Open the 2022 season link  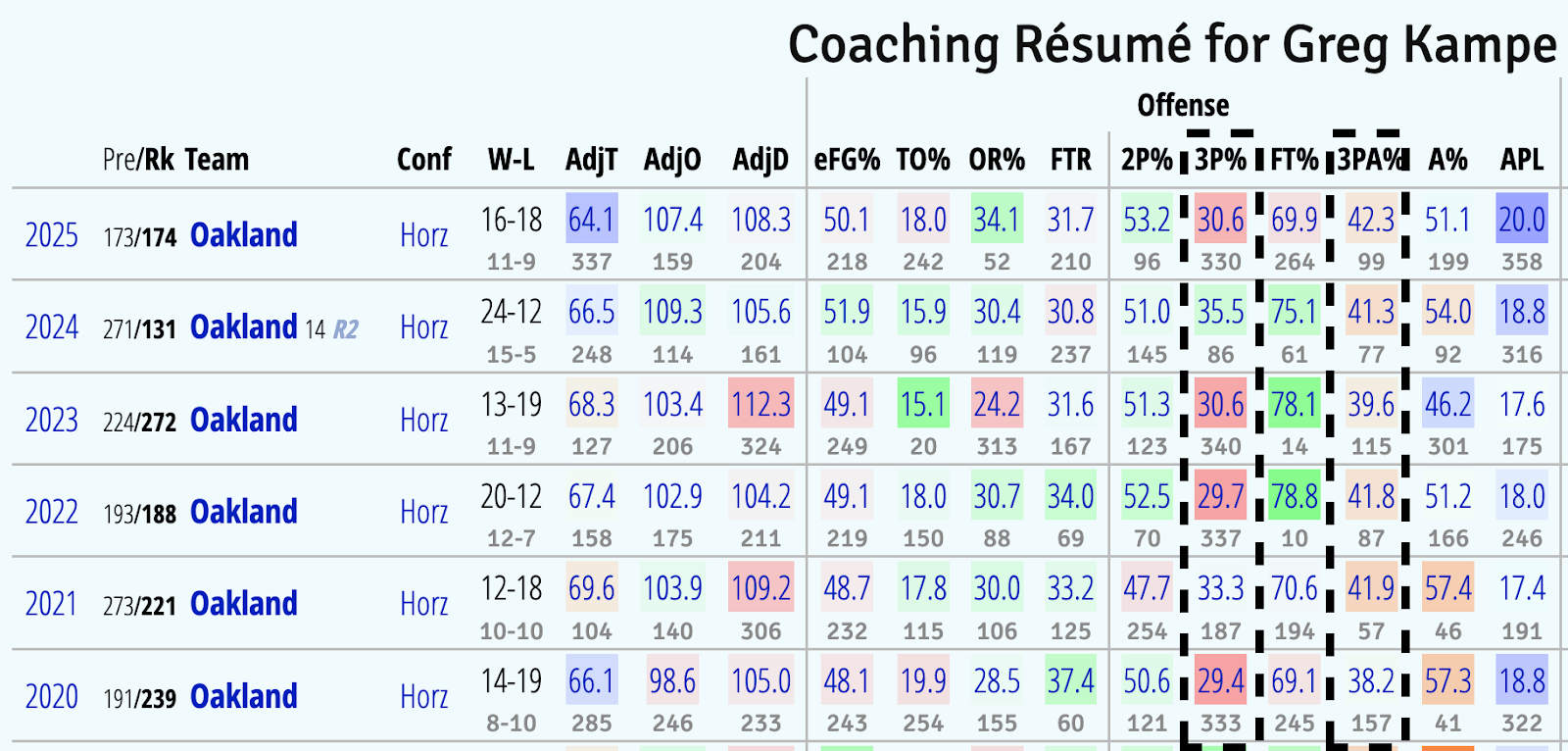tap(51, 512)
